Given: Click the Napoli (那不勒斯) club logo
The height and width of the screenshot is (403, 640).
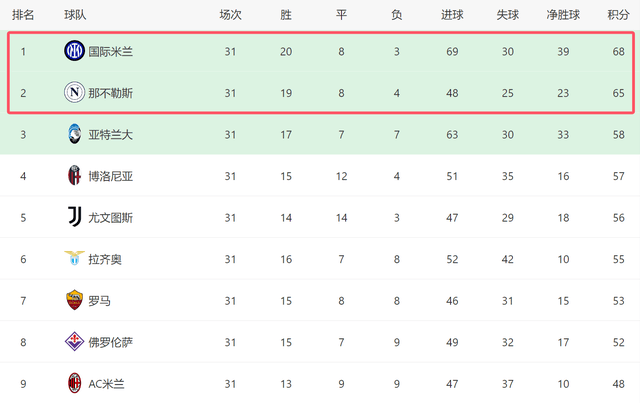Looking at the screenshot, I should pyautogui.click(x=74, y=93).
